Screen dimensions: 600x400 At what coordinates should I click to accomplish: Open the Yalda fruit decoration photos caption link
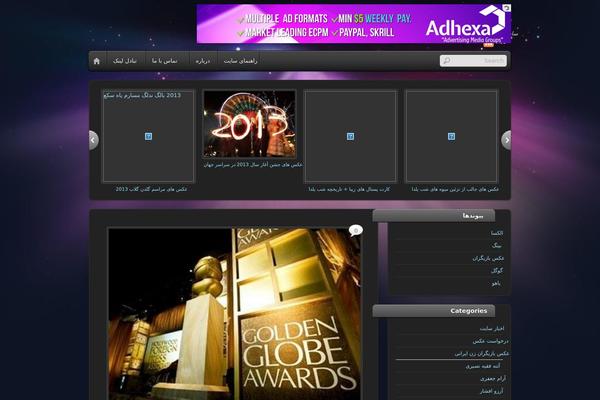coord(455,189)
